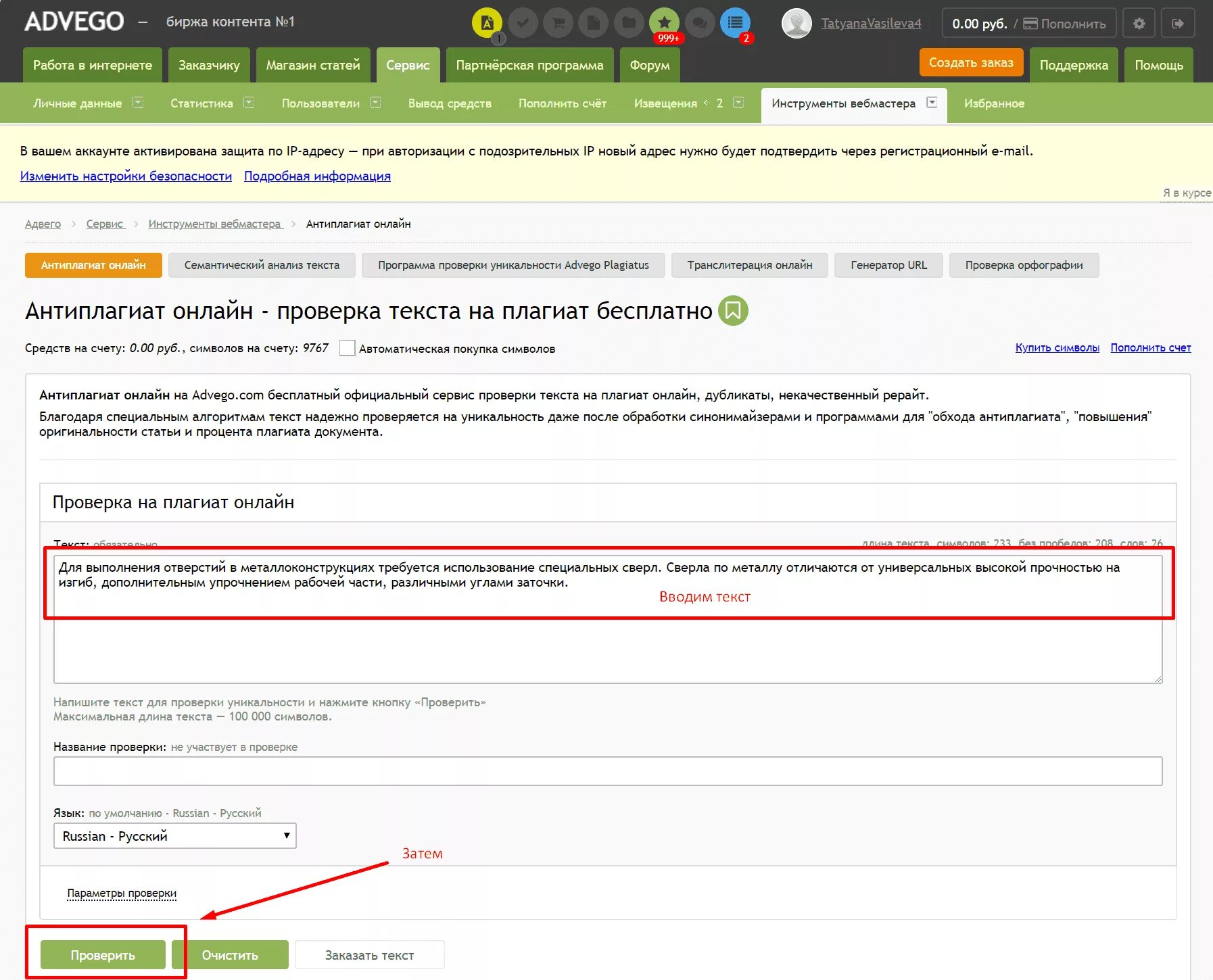Open the Партнёрская программа menu

pos(529,65)
